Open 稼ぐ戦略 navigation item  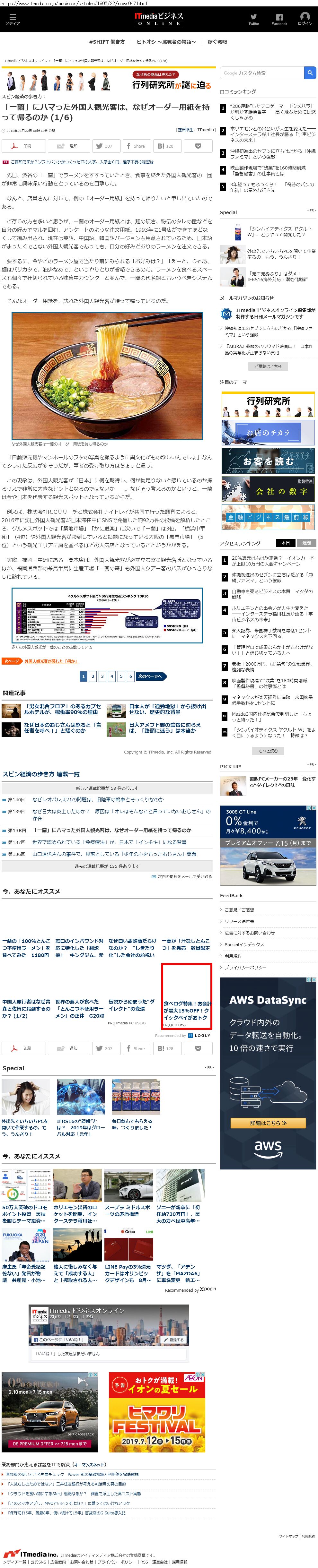217,42
